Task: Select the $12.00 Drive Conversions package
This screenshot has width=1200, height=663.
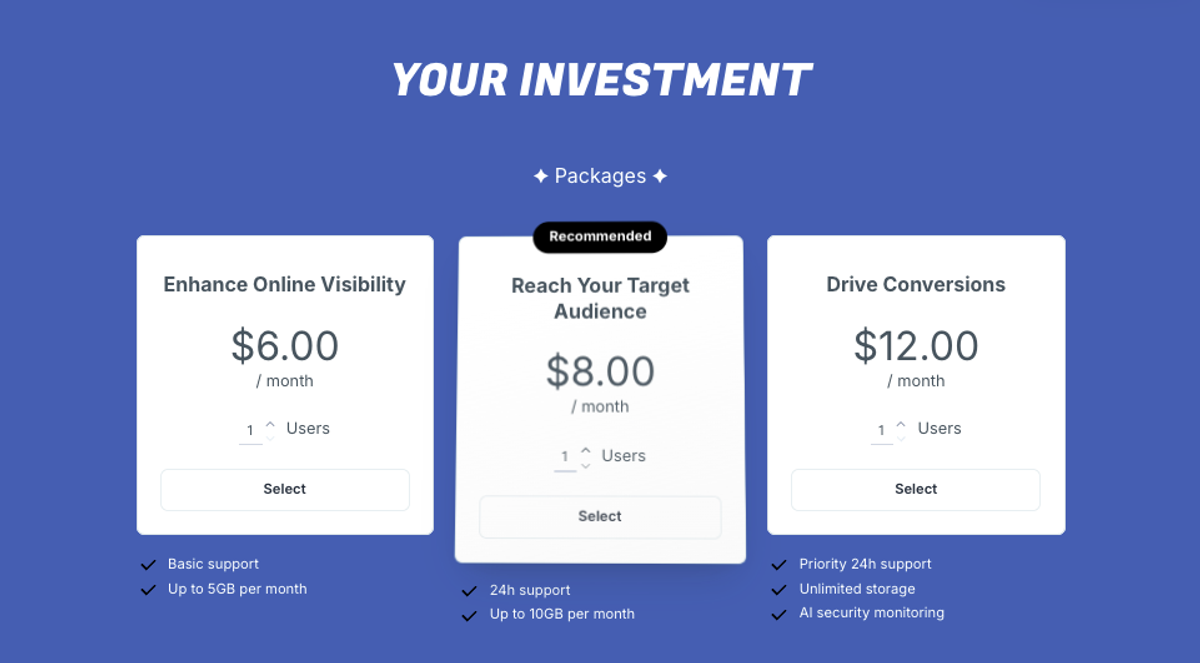Action: tap(916, 490)
